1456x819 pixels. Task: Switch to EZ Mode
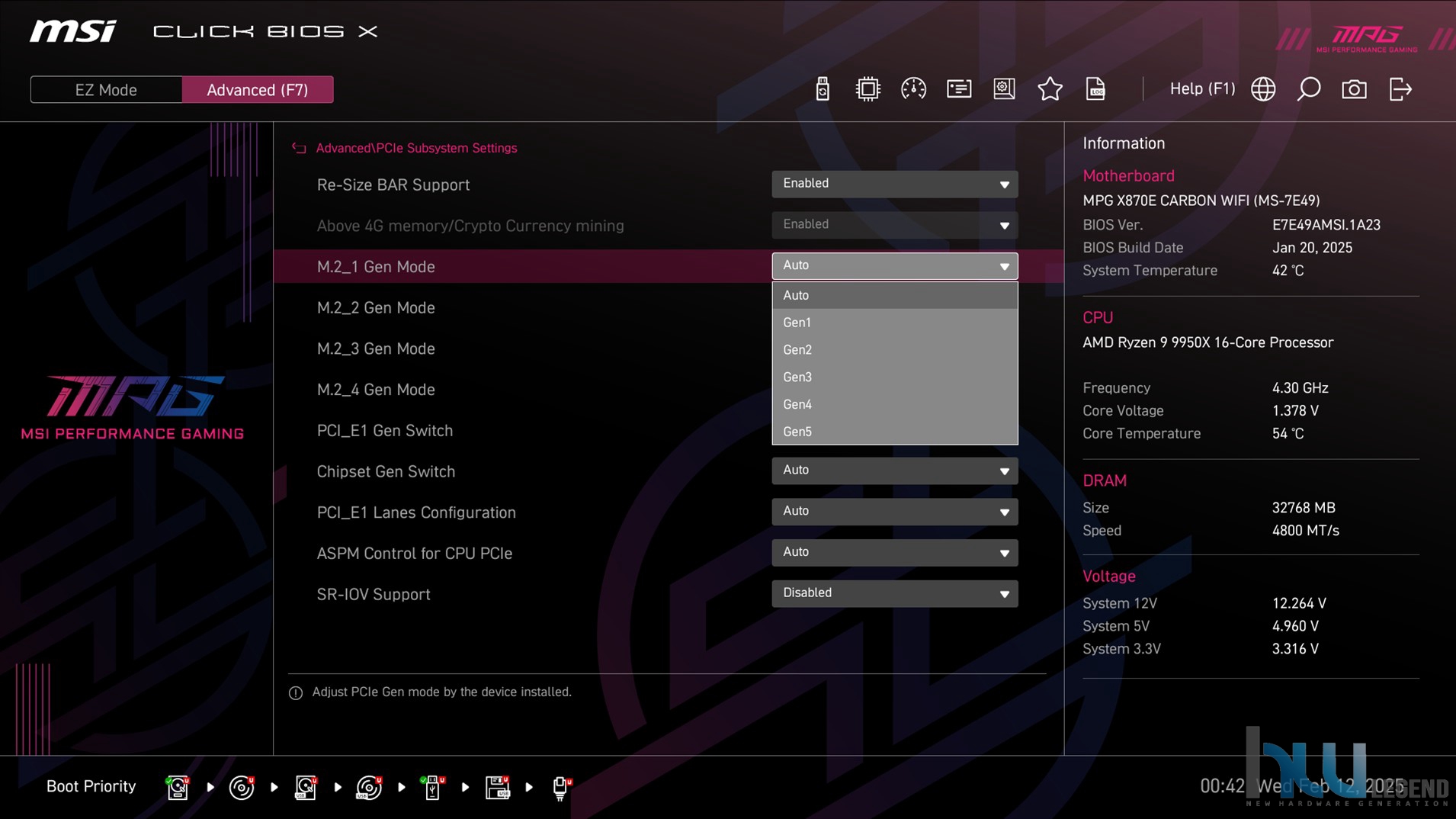tap(106, 90)
